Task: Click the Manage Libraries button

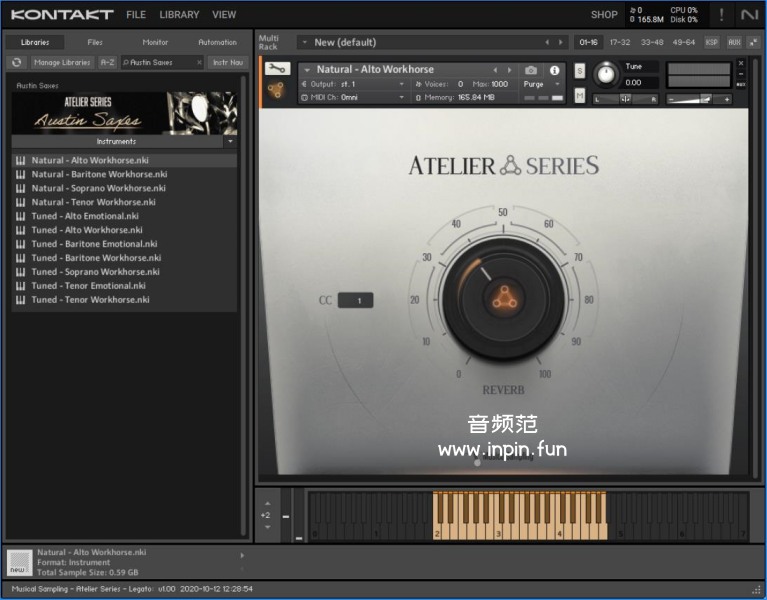Action: [x=62, y=62]
